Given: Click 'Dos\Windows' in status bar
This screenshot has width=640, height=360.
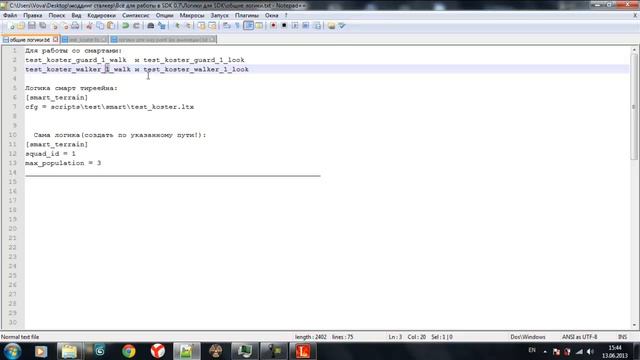Looking at the screenshot, I should pyautogui.click(x=528, y=337).
